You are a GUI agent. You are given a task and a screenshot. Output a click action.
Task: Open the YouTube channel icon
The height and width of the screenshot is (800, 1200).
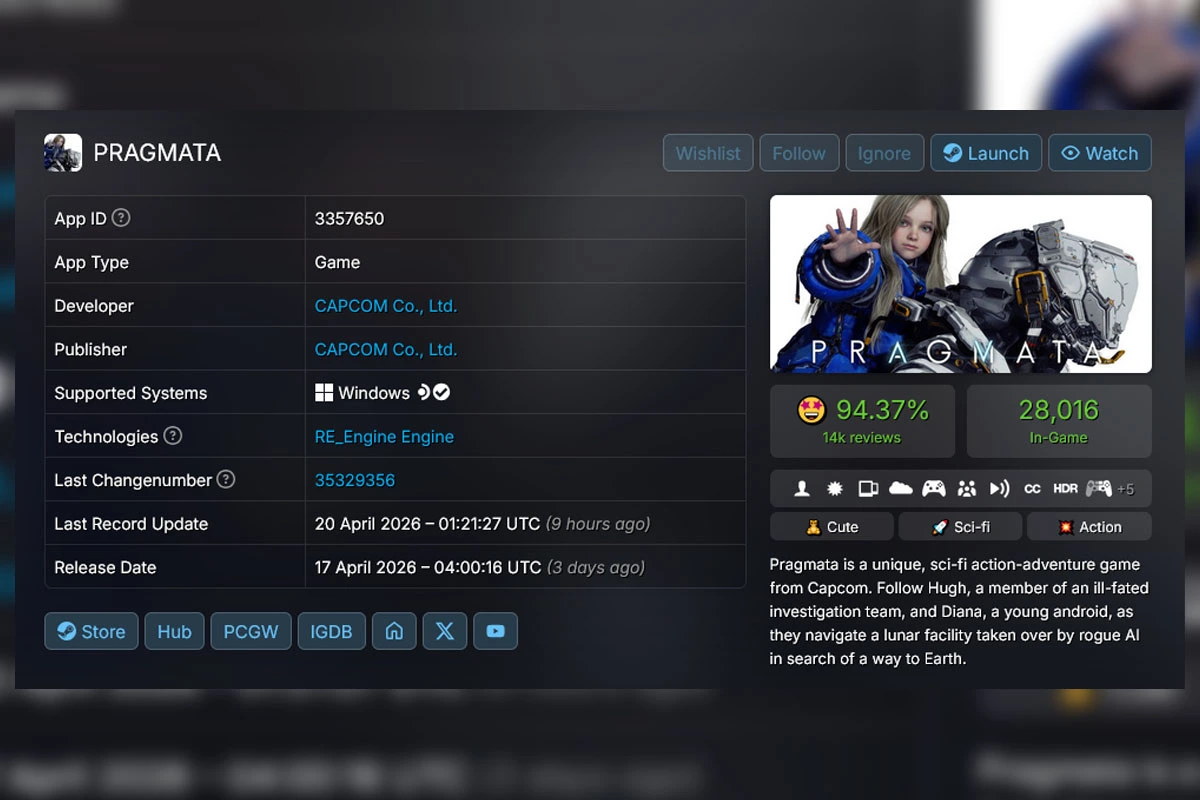495,631
